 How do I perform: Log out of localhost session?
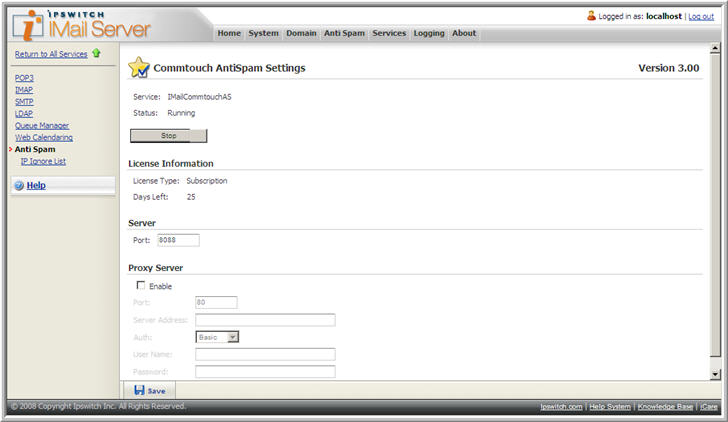pos(701,16)
